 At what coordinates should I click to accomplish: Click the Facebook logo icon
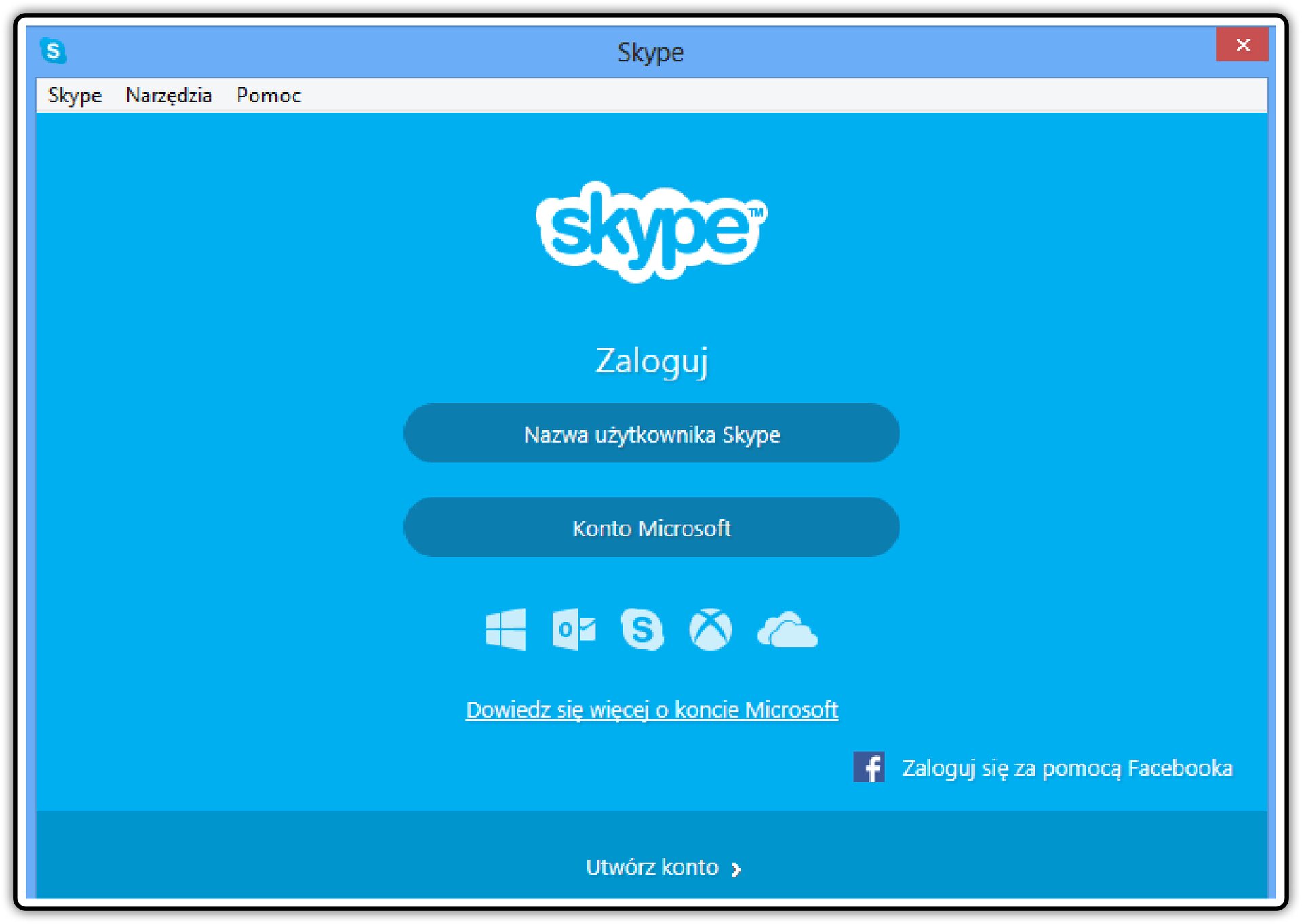869,767
